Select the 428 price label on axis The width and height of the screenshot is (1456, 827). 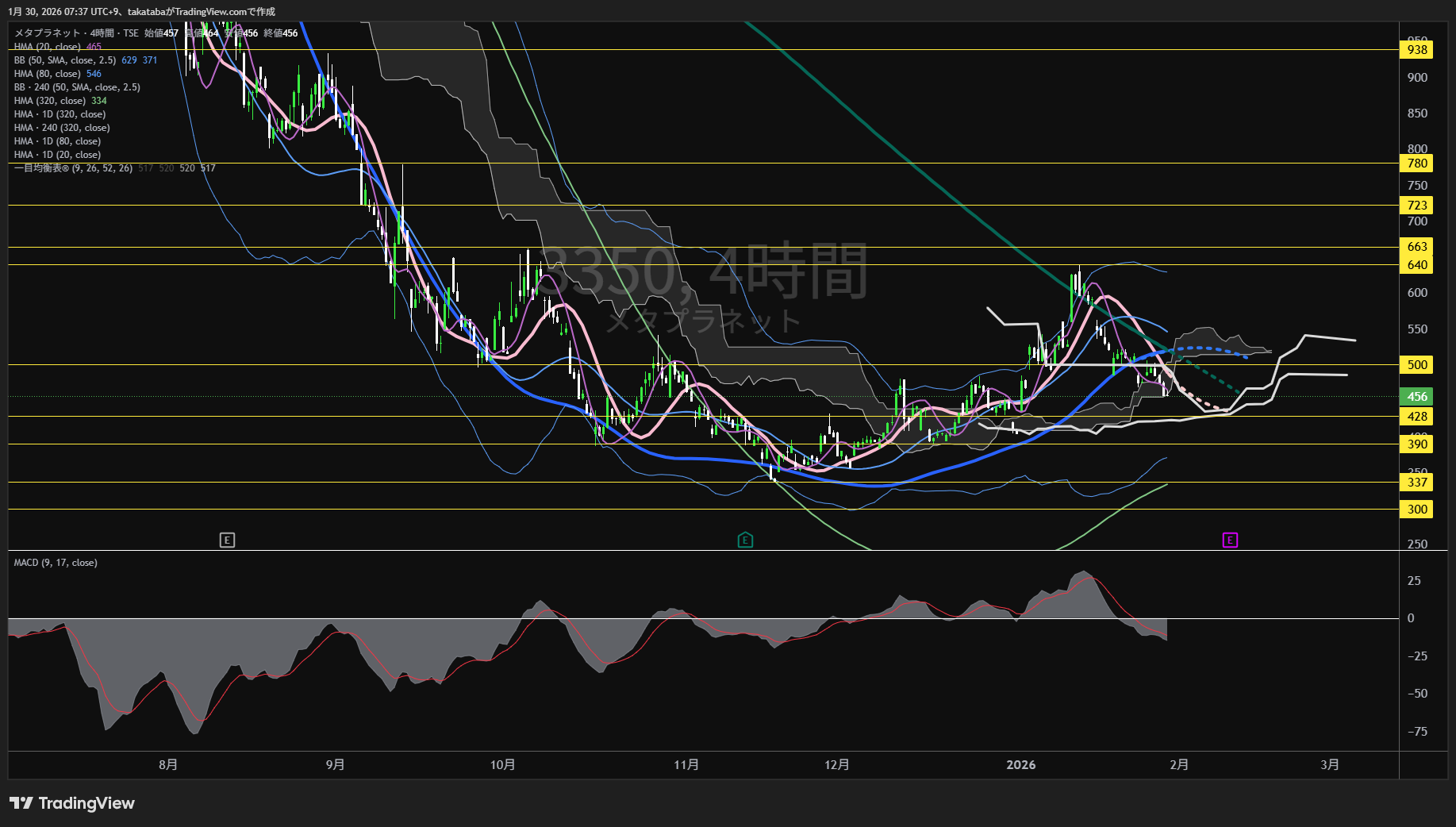[x=1417, y=417]
